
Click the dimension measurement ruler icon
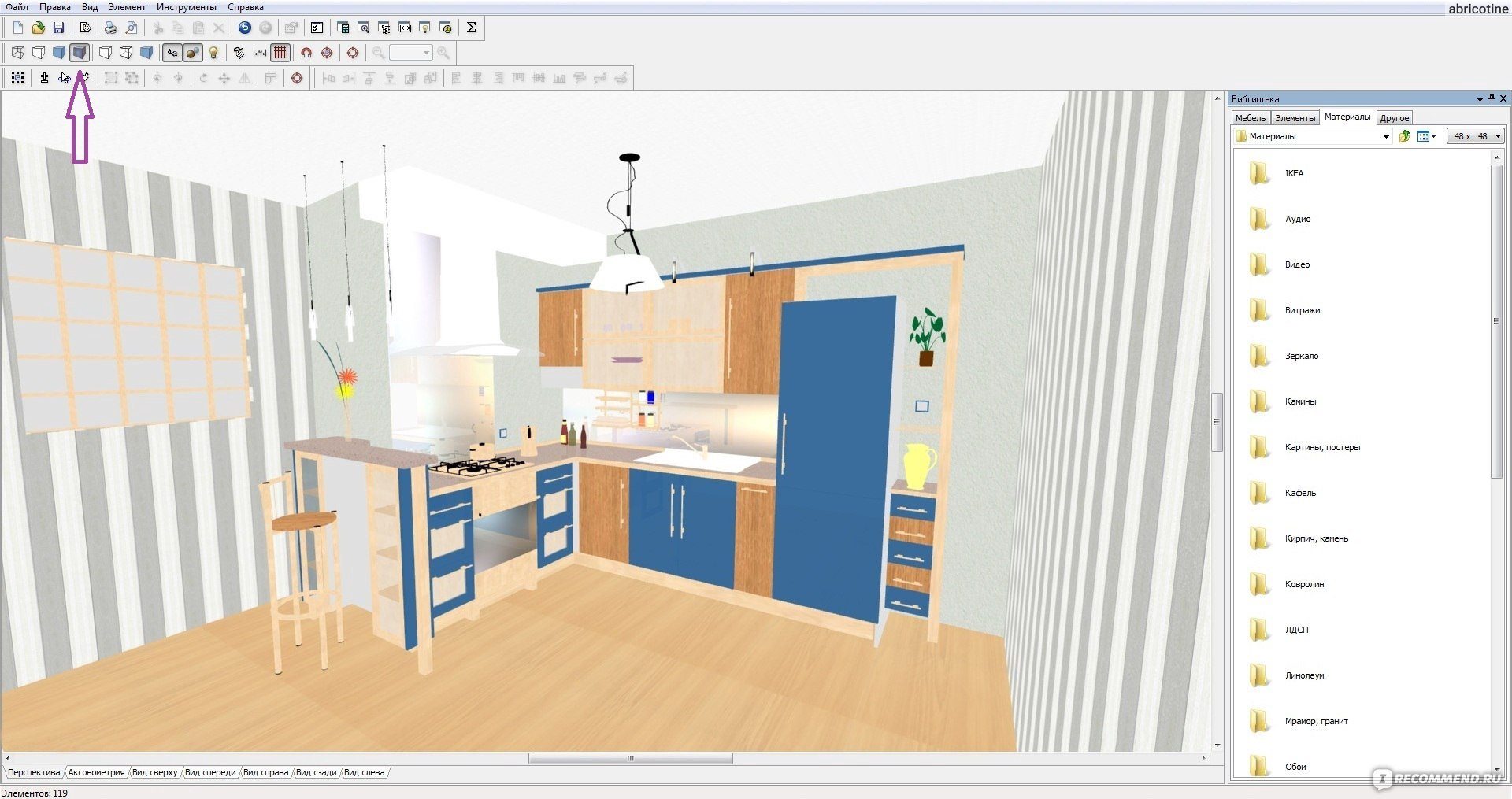tap(259, 54)
